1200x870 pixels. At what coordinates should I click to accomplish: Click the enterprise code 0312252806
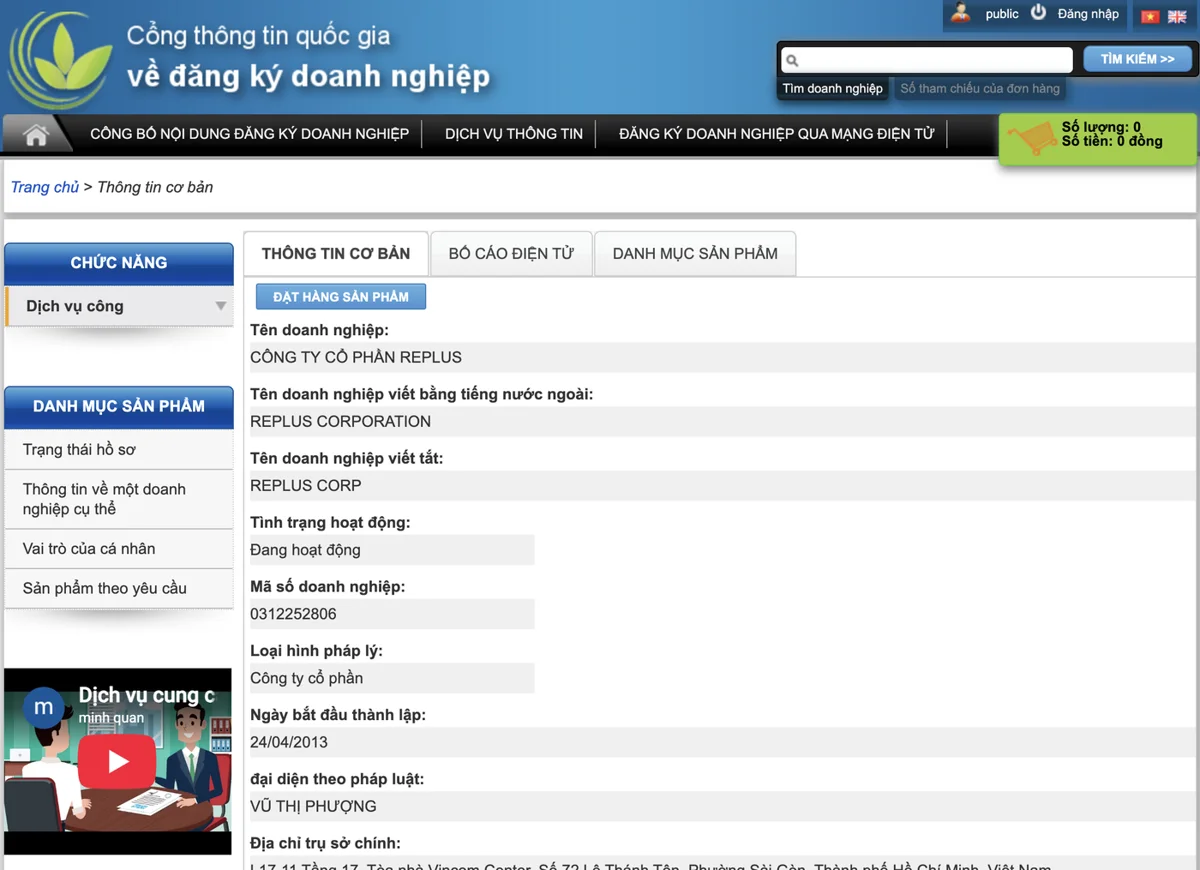pos(293,614)
